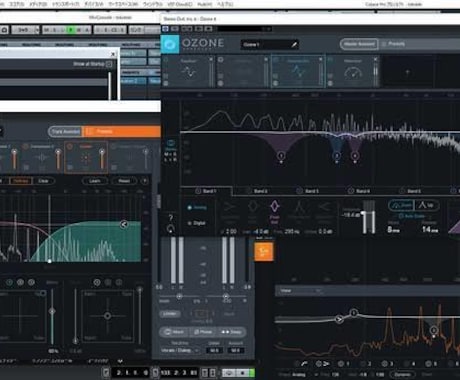Switch to the Band 2 tab
460x380 pixels.
[258, 191]
